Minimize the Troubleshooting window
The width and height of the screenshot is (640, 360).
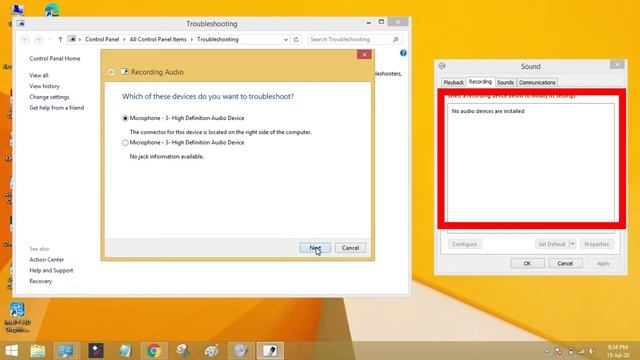[x=369, y=22]
